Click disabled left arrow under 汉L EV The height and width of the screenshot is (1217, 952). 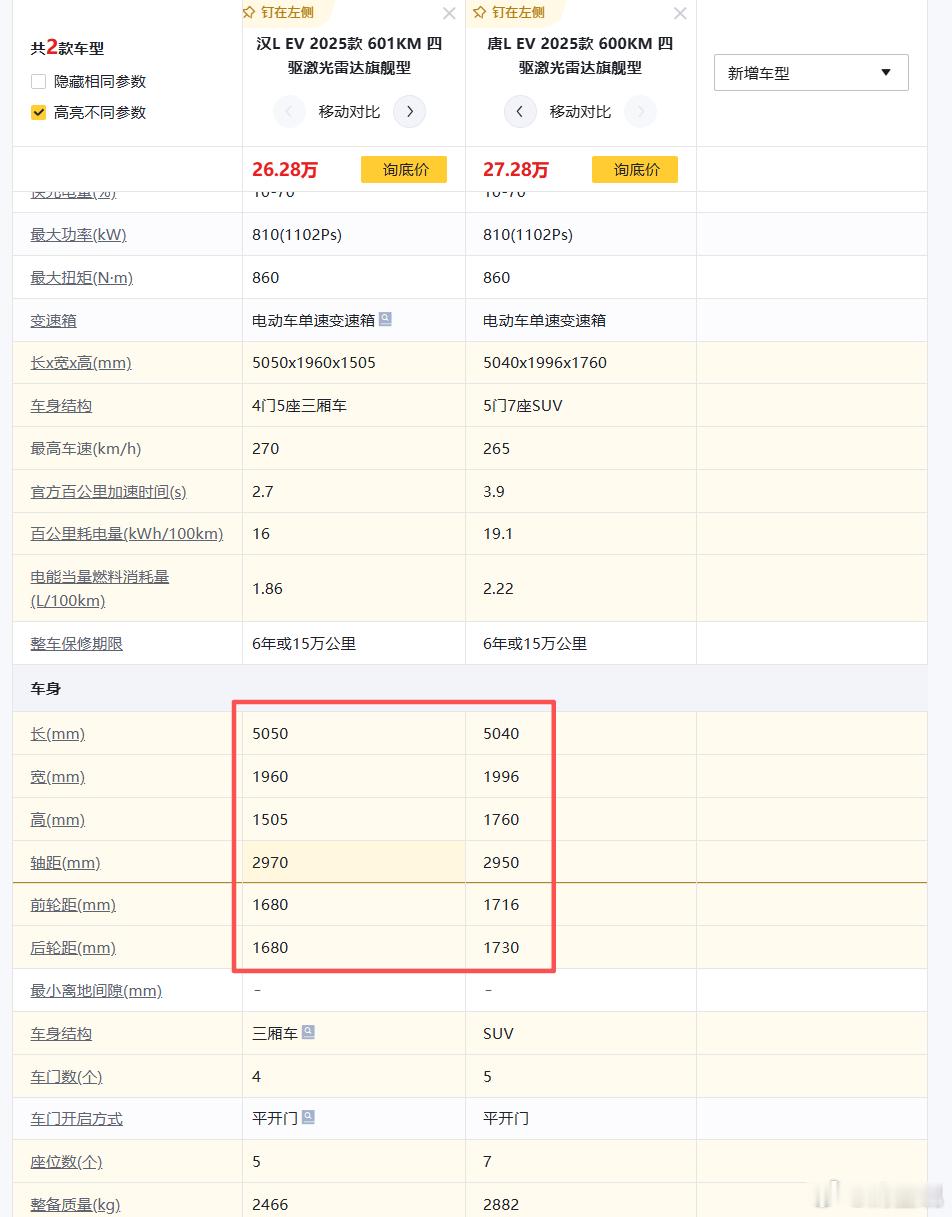[289, 111]
